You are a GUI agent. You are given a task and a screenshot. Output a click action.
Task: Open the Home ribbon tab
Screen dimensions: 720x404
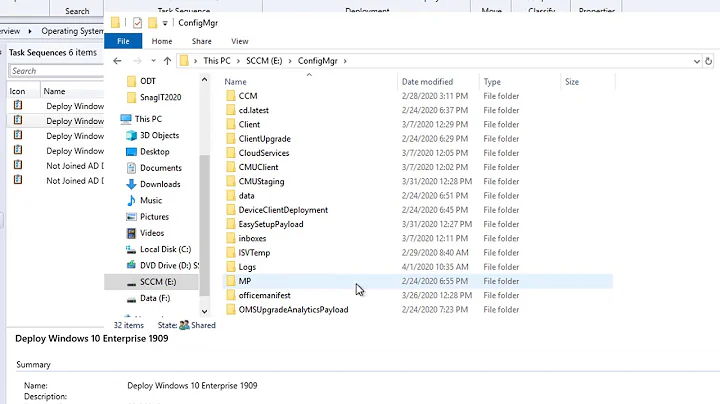click(162, 41)
